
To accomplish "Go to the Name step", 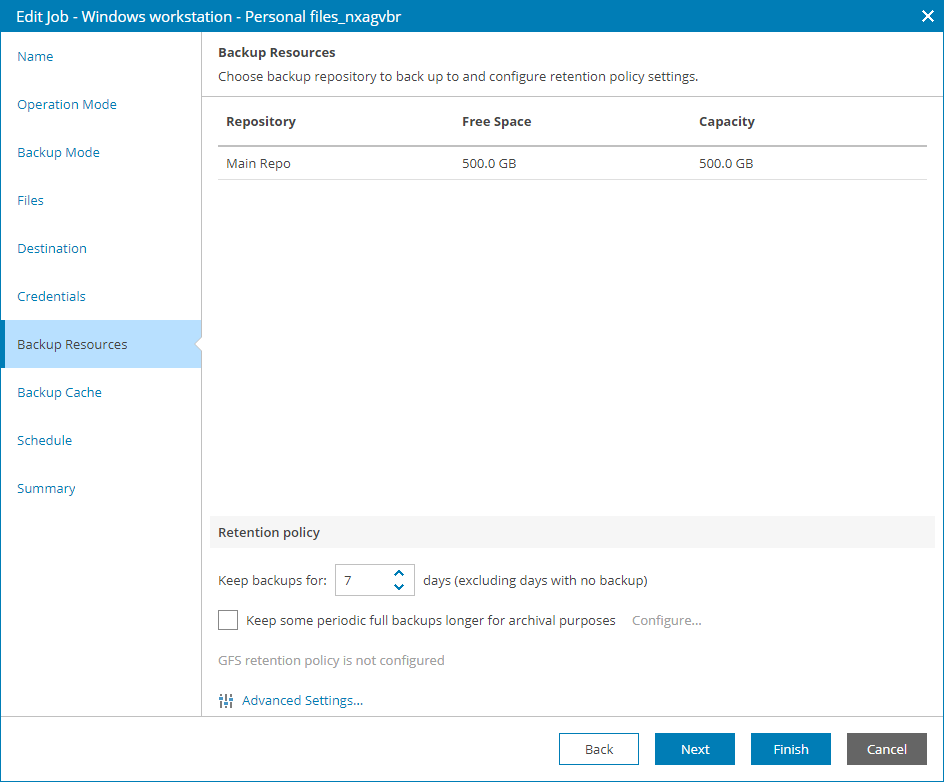I will 35,56.
